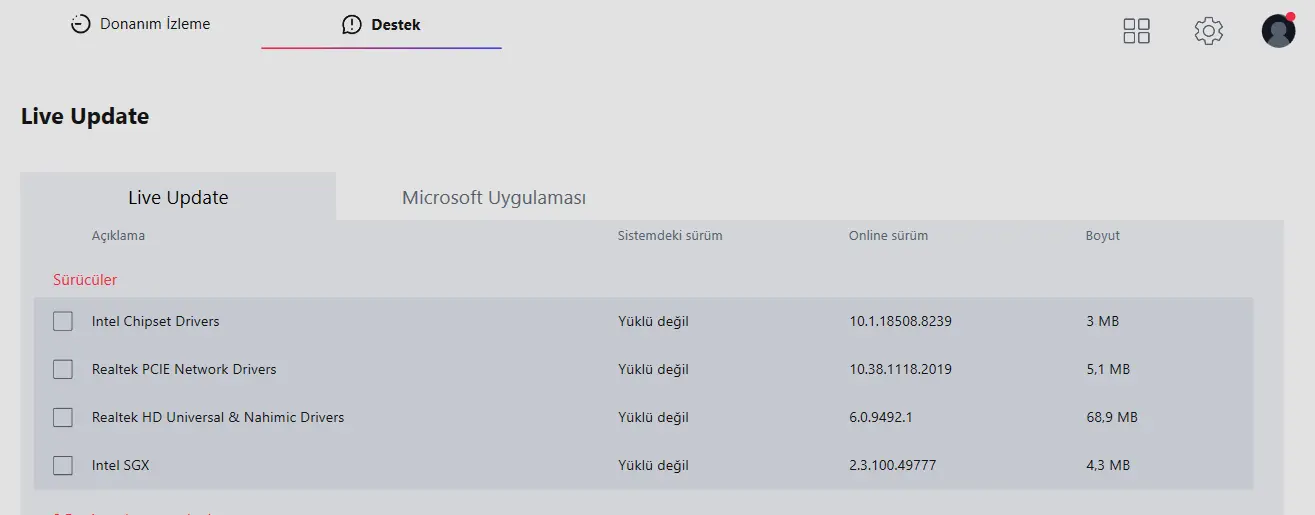Click version 6.0.9492.1
This screenshot has height=515, width=1315.
point(880,417)
